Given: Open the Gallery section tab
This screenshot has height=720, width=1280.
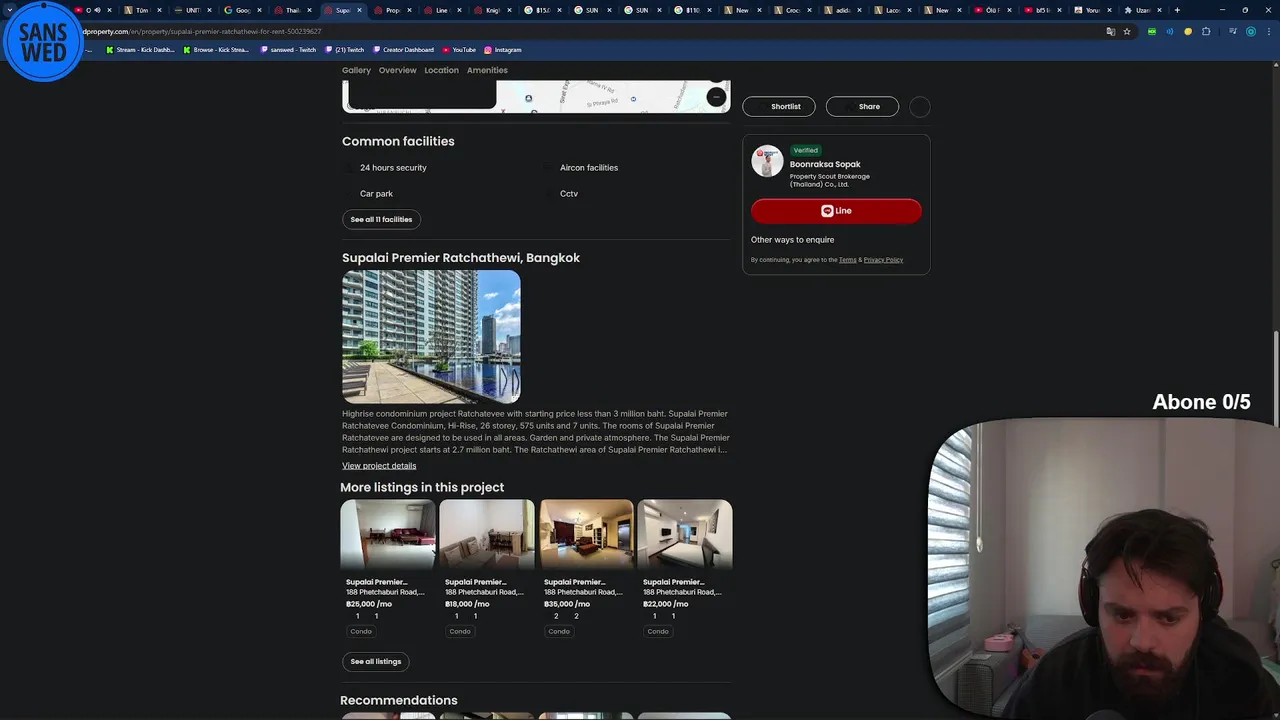Looking at the screenshot, I should (x=356, y=70).
